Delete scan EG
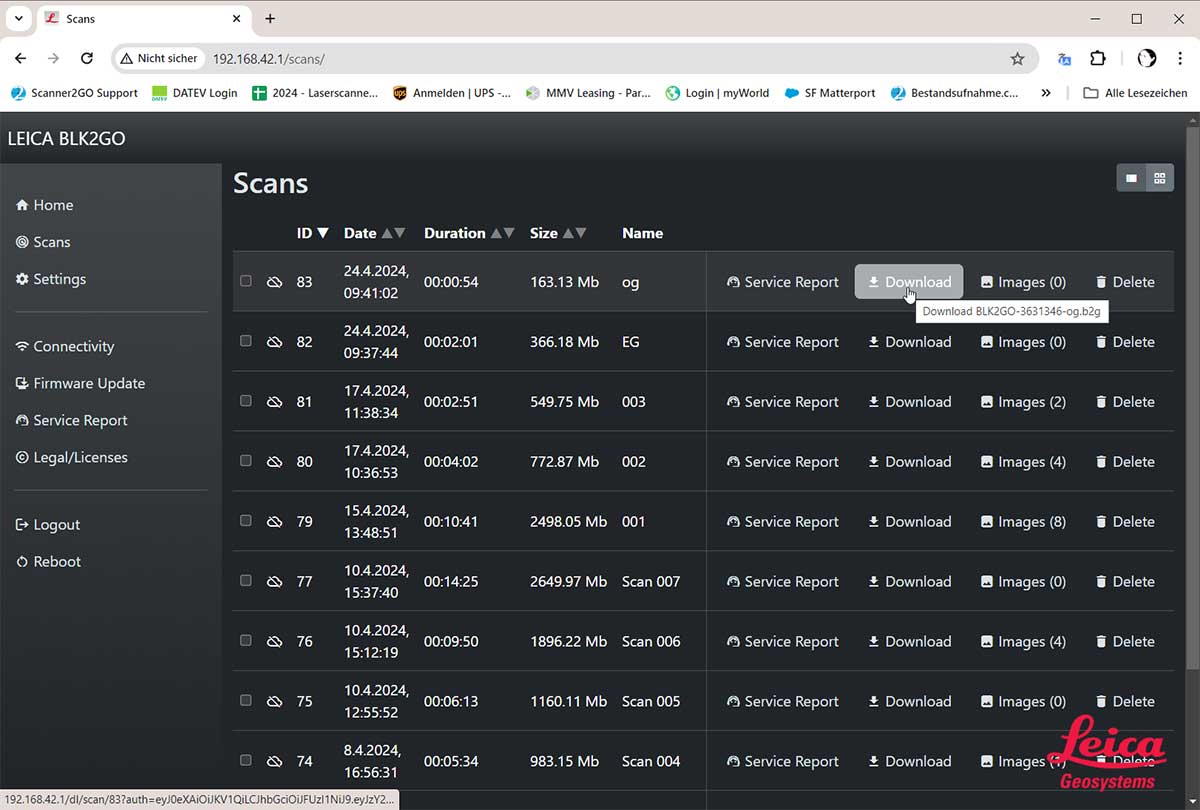This screenshot has height=810, width=1200. [1125, 342]
